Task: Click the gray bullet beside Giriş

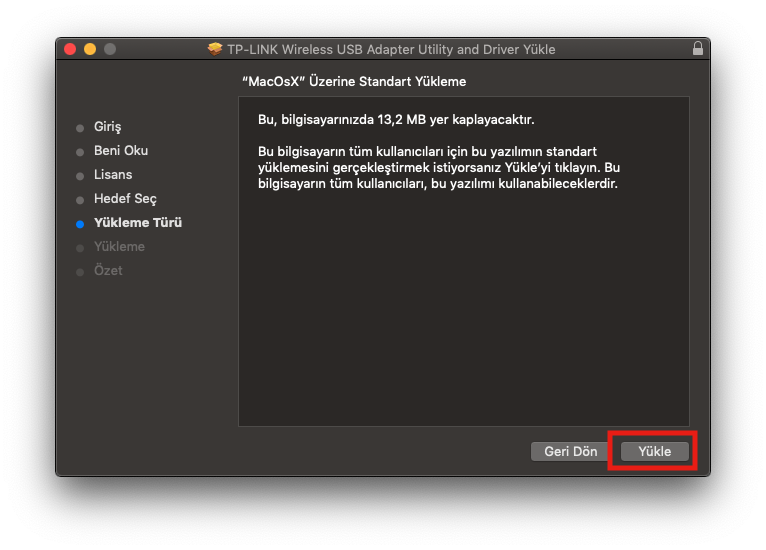Action: (80, 128)
